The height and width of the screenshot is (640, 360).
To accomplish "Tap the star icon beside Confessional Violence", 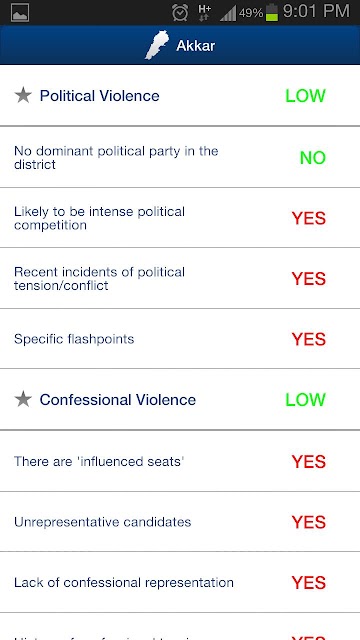I will [23, 399].
